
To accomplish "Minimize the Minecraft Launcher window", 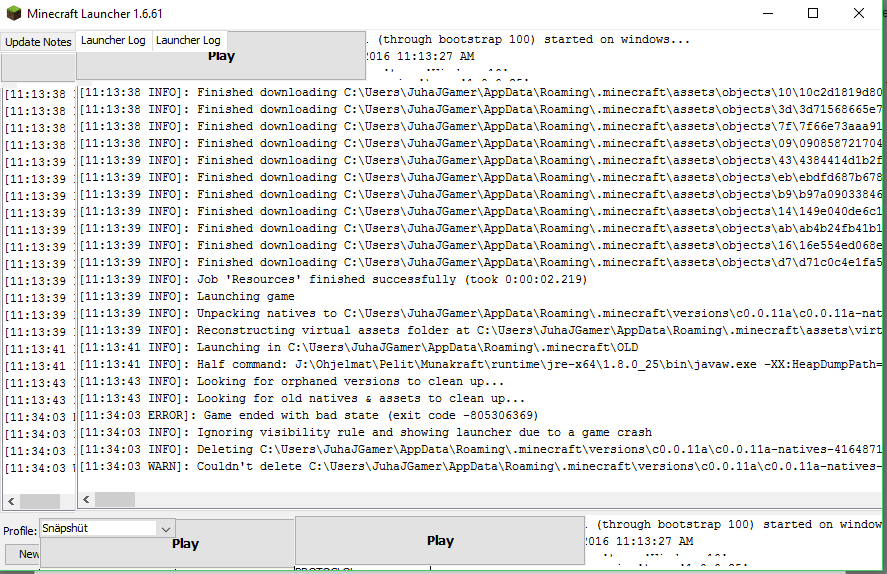I will (x=768, y=13).
